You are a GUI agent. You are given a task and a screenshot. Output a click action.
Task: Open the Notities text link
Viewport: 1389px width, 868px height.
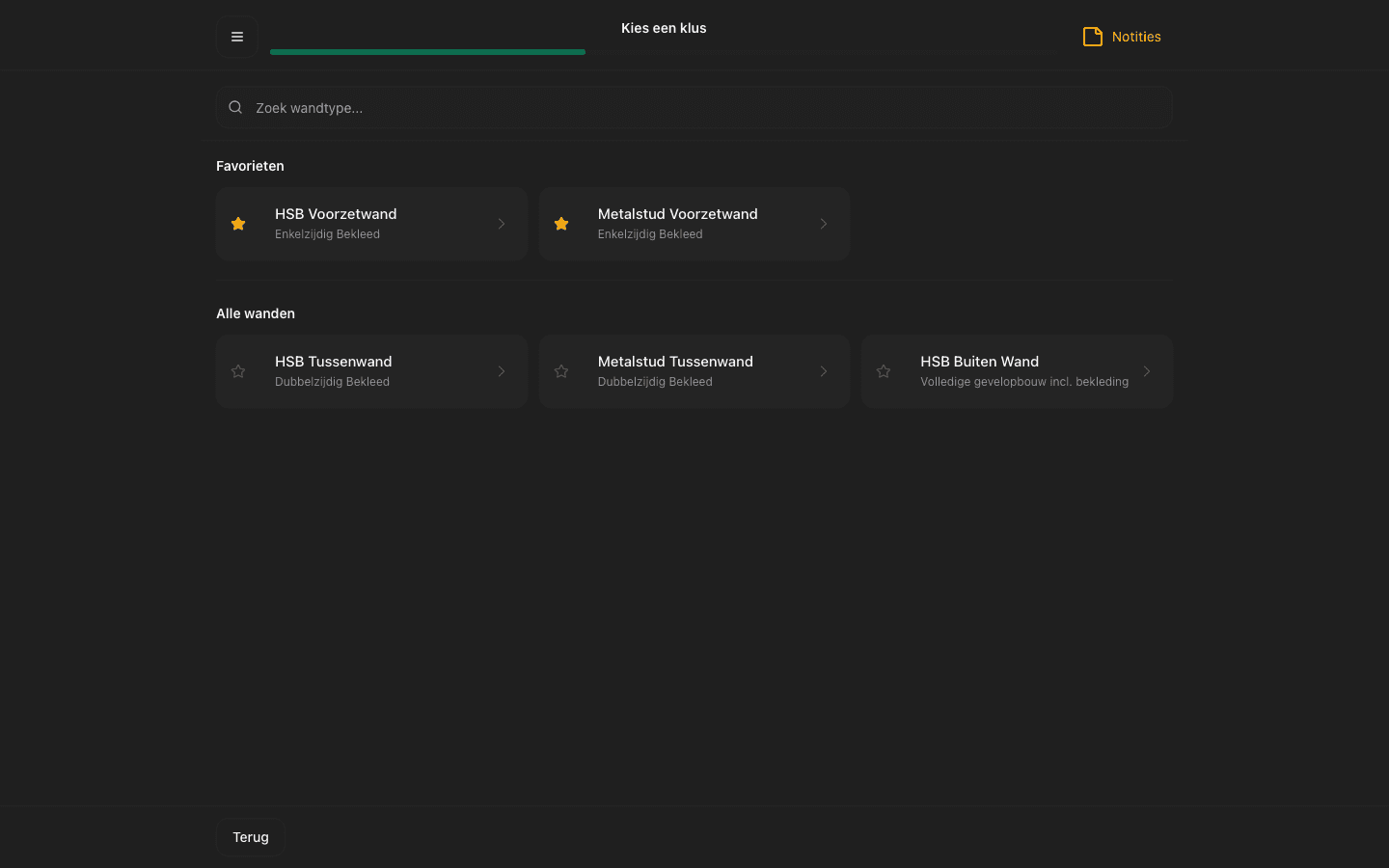tap(1136, 37)
